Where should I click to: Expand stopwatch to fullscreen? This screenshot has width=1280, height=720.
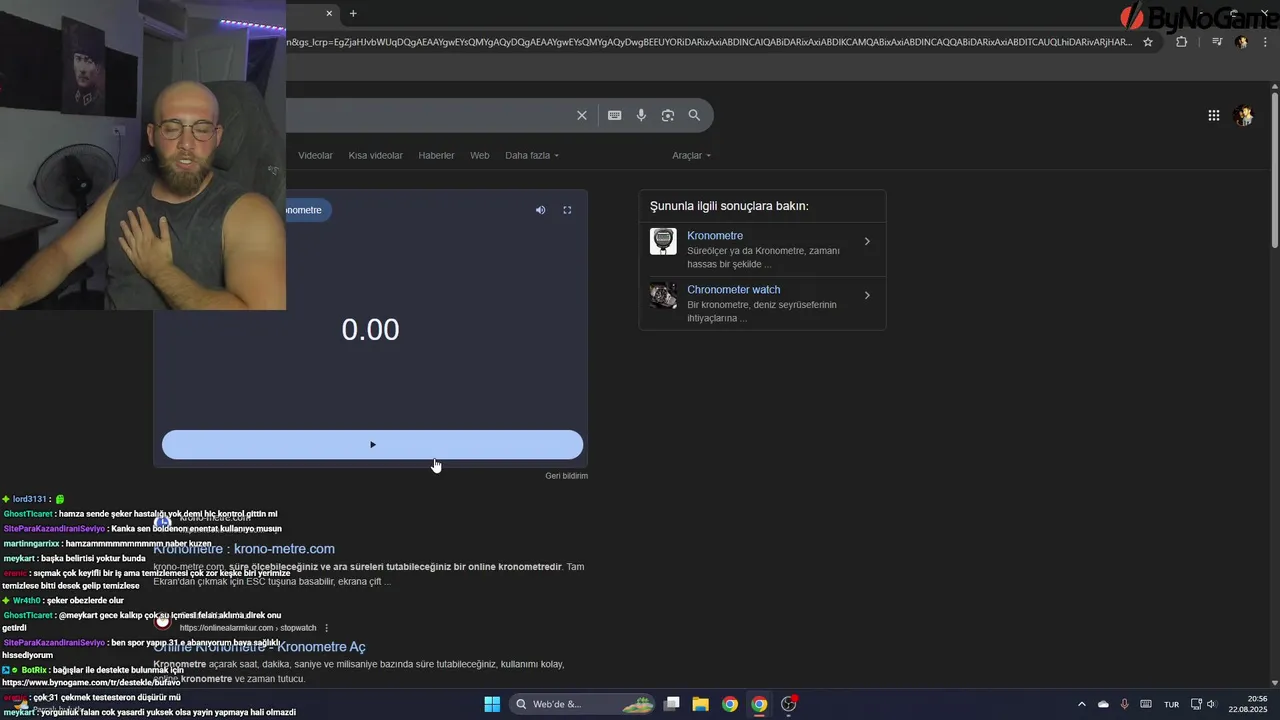coord(567,210)
